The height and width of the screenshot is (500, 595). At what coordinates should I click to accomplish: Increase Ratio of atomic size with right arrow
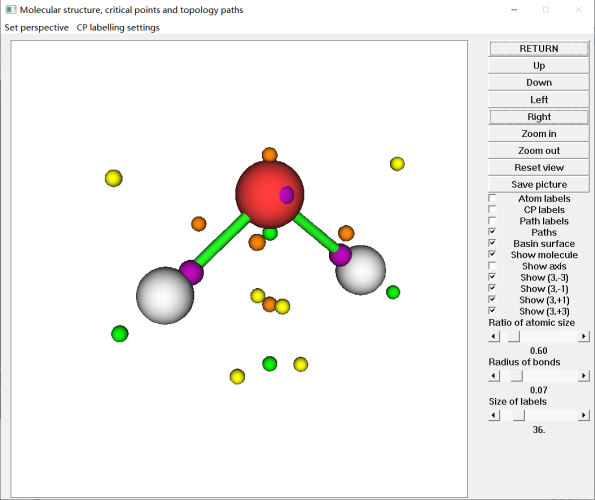584,336
